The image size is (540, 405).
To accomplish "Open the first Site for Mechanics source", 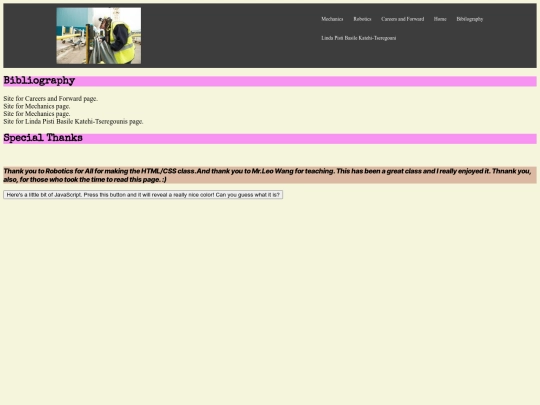I will click(37, 106).
